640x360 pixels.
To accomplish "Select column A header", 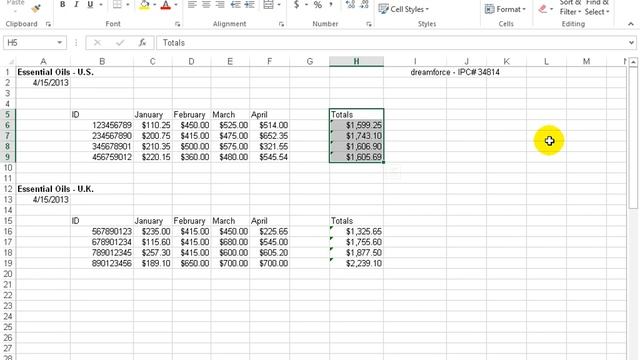I will (43, 62).
